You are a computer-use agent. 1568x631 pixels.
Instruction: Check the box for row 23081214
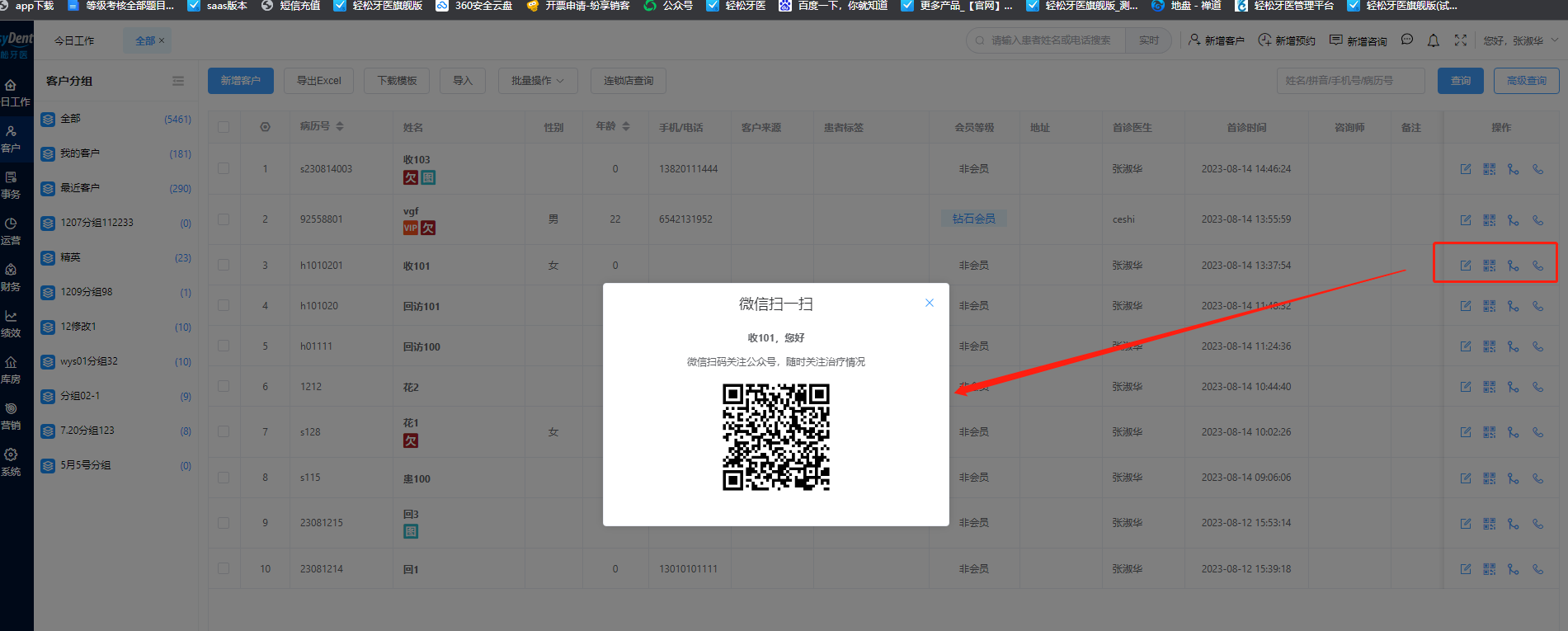coord(224,568)
